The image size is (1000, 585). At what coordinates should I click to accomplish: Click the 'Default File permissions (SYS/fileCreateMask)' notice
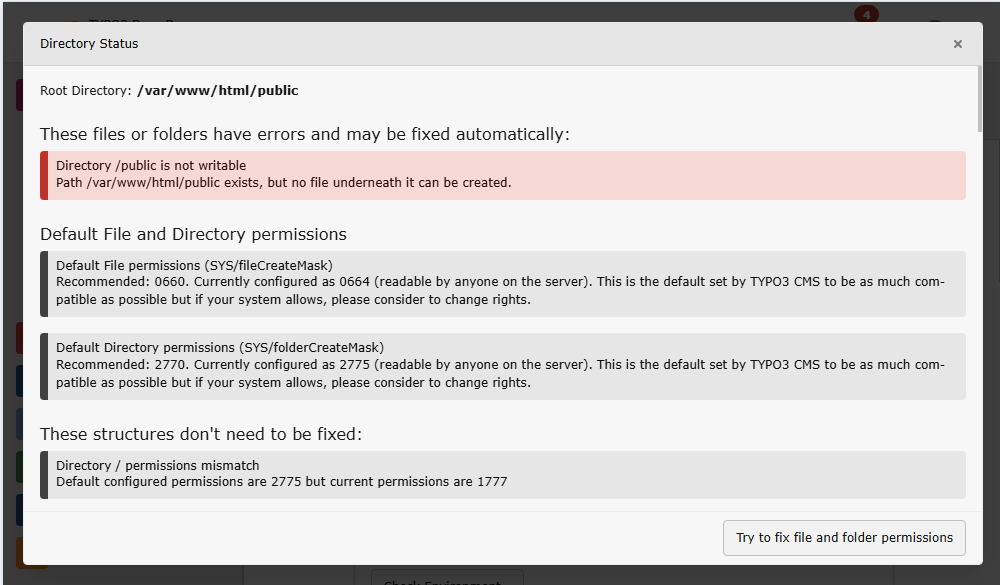coord(503,284)
